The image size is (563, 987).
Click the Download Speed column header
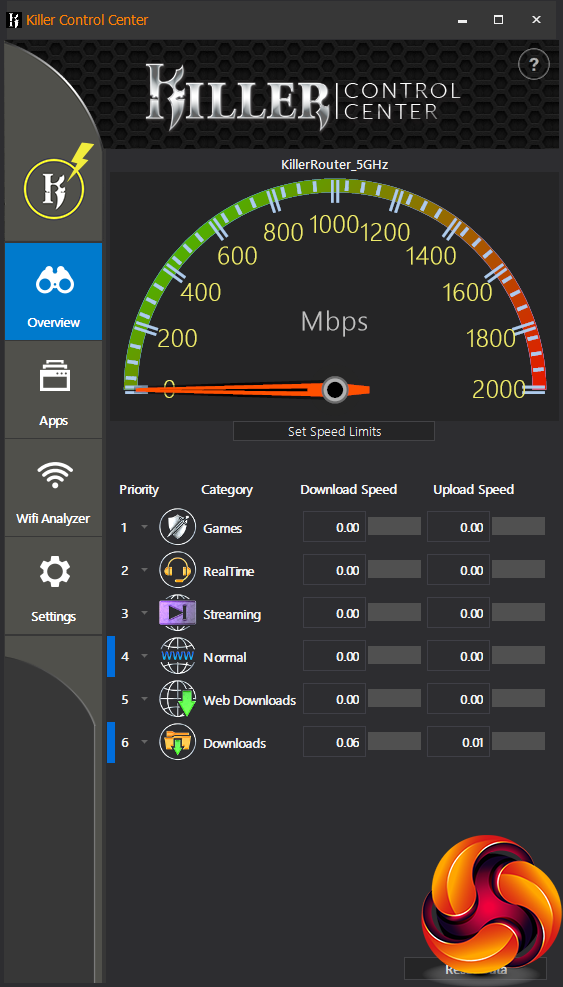click(349, 490)
